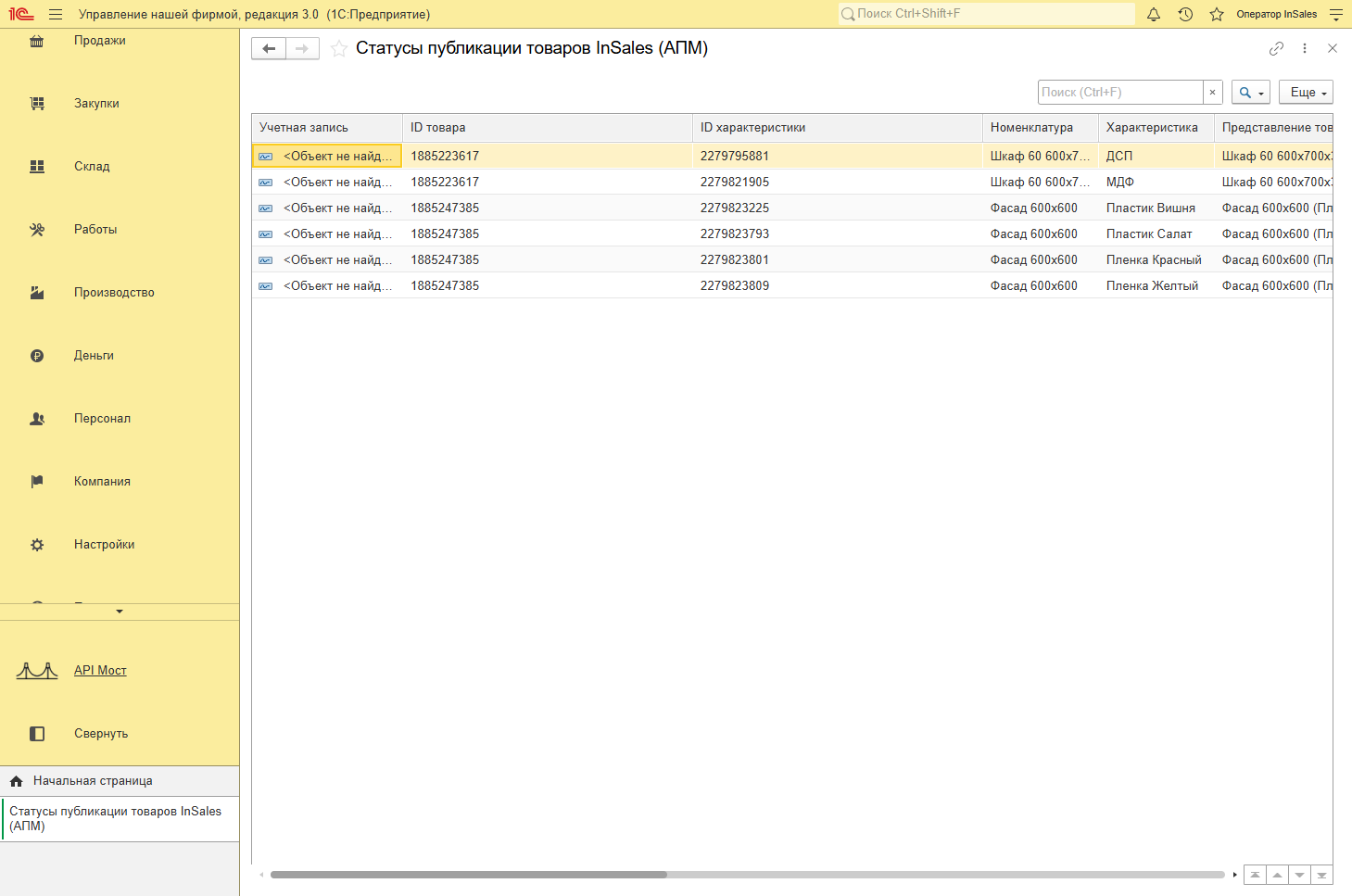
Task: Move down one page in list
Action: [x=1299, y=875]
